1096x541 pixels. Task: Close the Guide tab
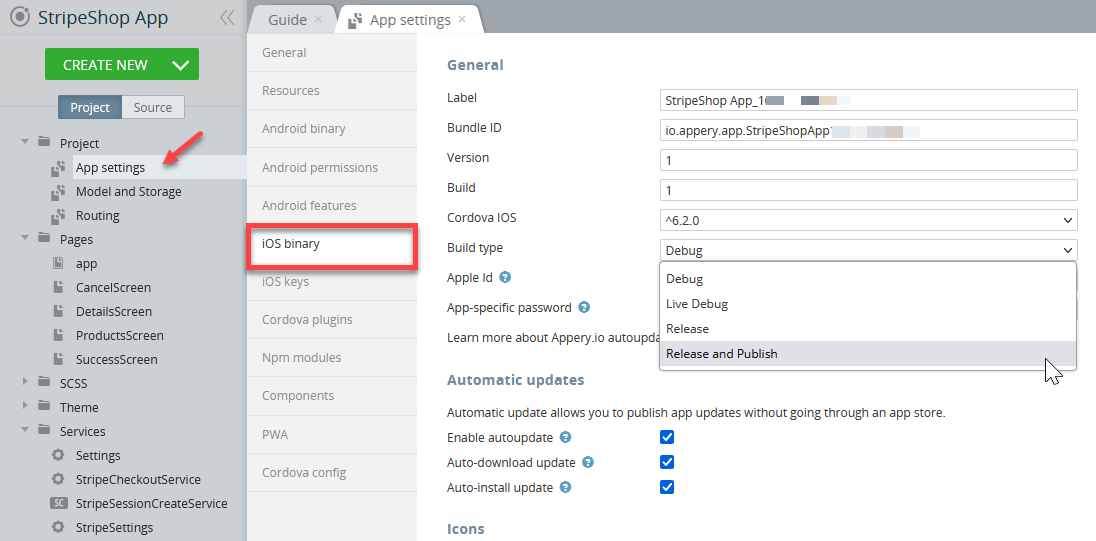[318, 20]
